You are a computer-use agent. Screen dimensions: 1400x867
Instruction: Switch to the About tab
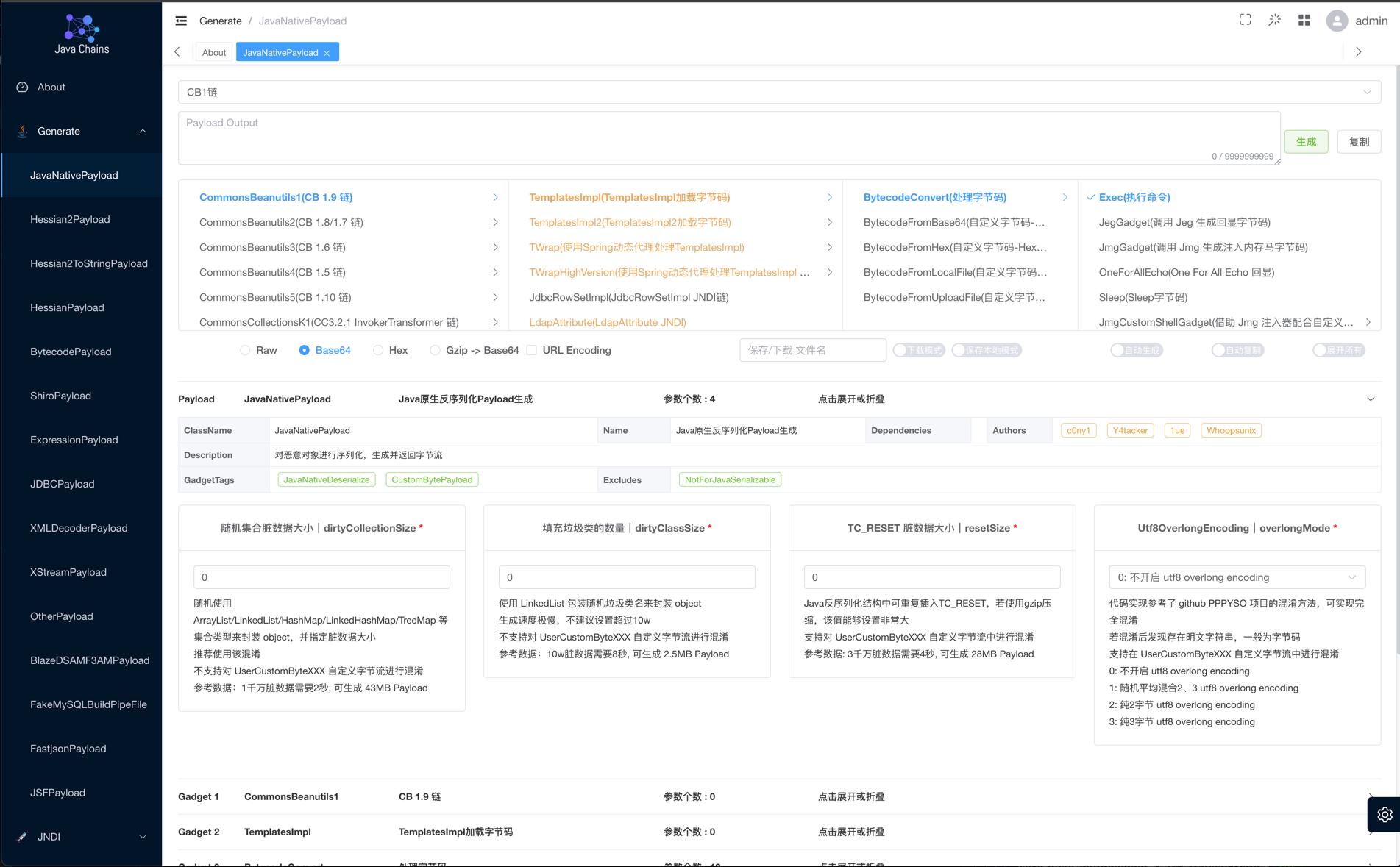(x=213, y=52)
